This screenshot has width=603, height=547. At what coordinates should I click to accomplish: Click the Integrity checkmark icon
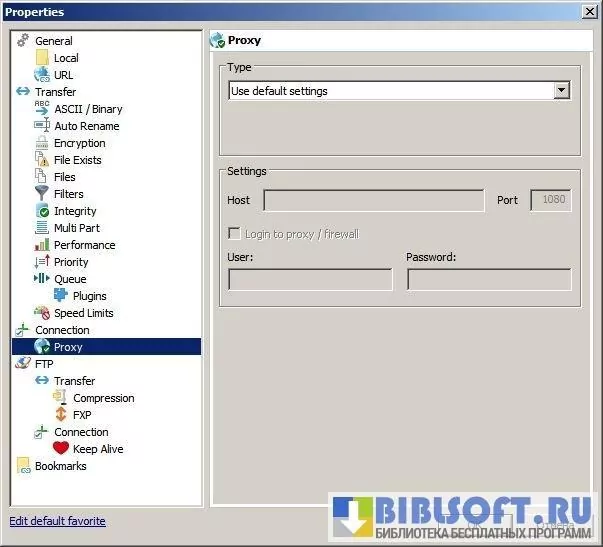[x=42, y=211]
